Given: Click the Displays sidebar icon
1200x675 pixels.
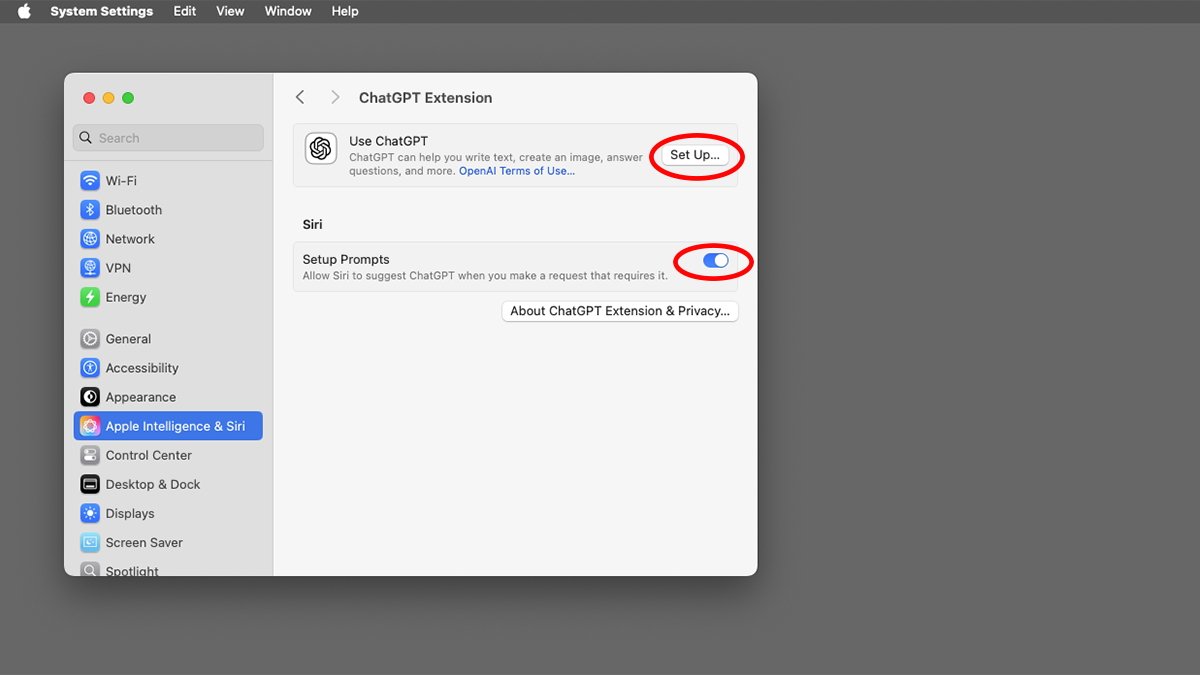Looking at the screenshot, I should point(90,513).
